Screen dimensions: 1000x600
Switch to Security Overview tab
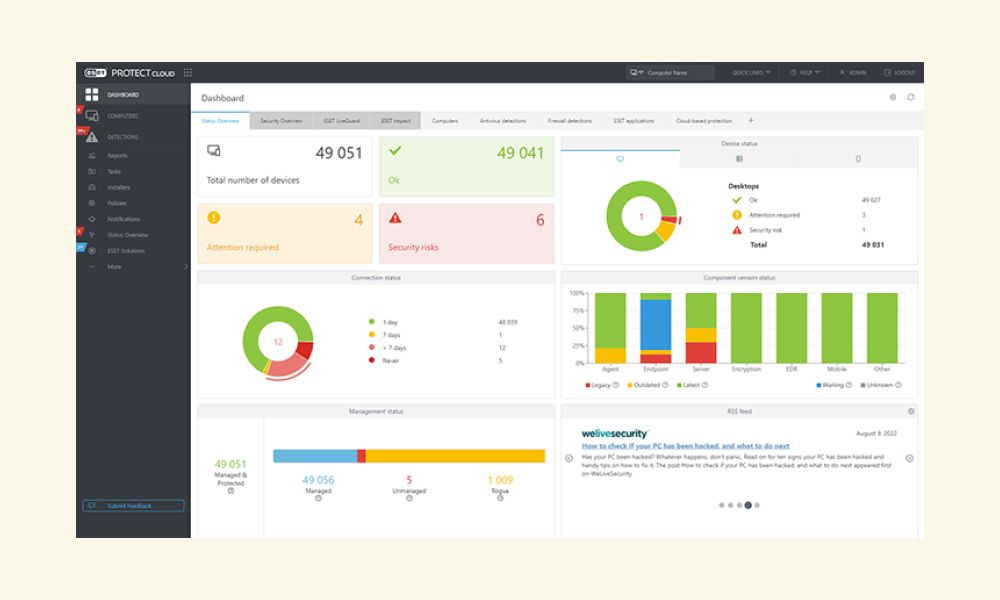click(x=281, y=121)
